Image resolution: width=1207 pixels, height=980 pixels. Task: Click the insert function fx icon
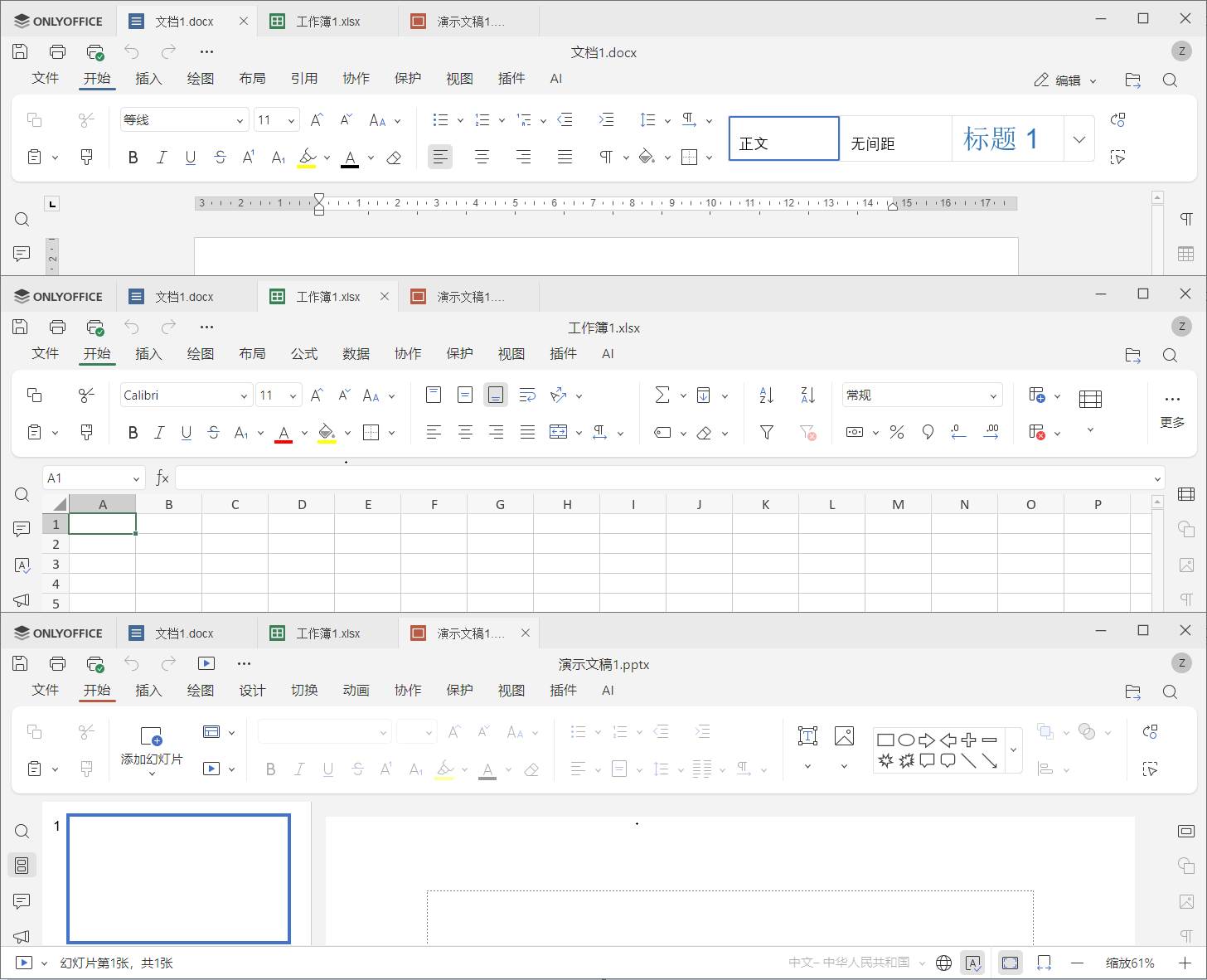(162, 478)
